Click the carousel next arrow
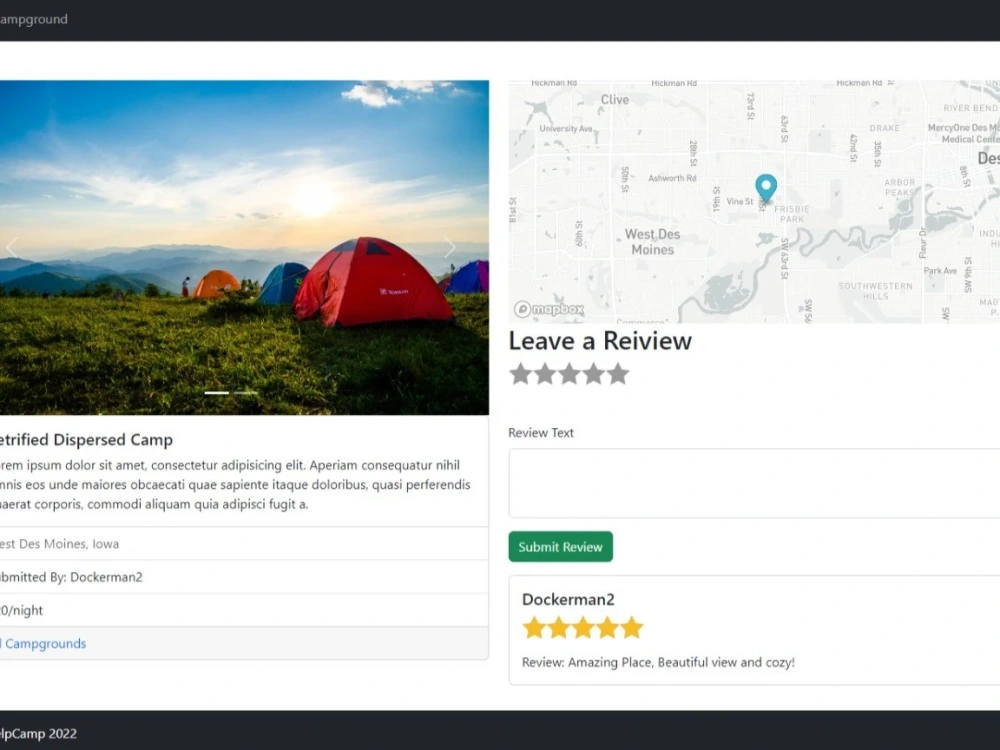This screenshot has height=750, width=1000. pos(450,248)
